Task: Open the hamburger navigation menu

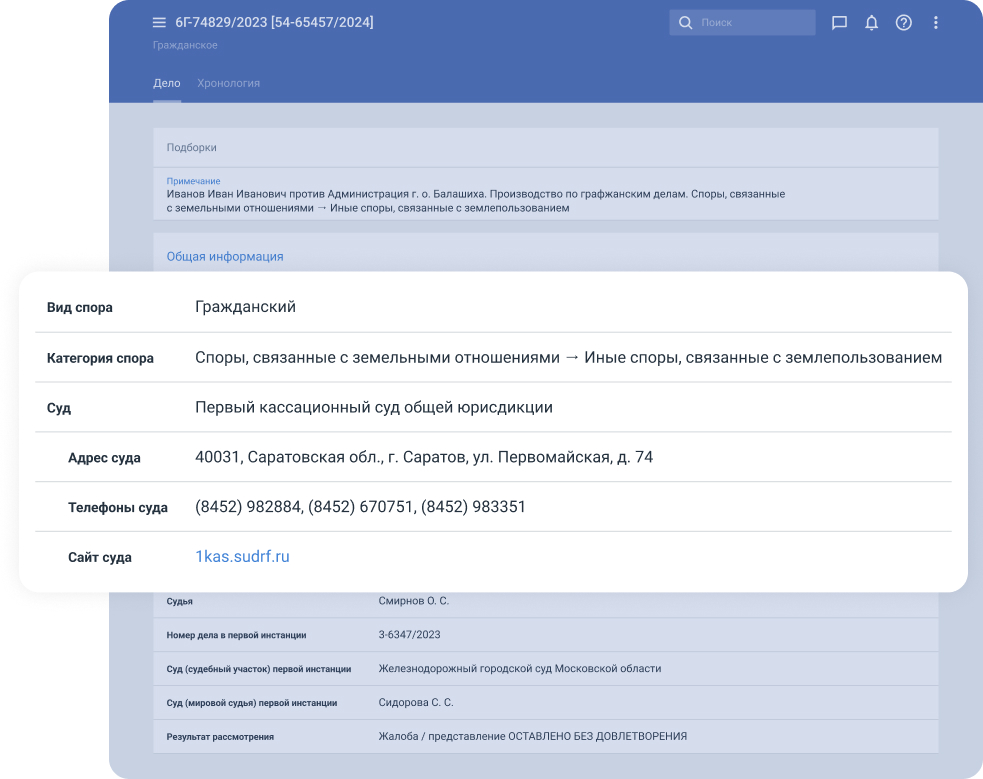Action: (159, 23)
